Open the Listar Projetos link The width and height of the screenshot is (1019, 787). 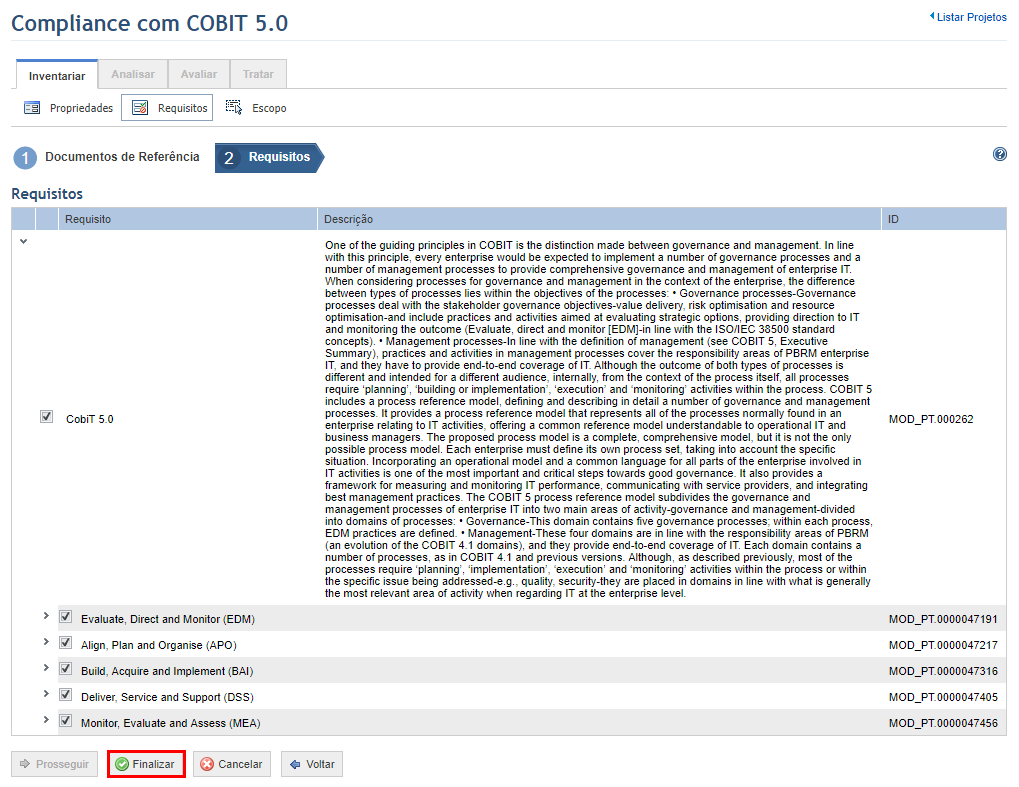968,17
